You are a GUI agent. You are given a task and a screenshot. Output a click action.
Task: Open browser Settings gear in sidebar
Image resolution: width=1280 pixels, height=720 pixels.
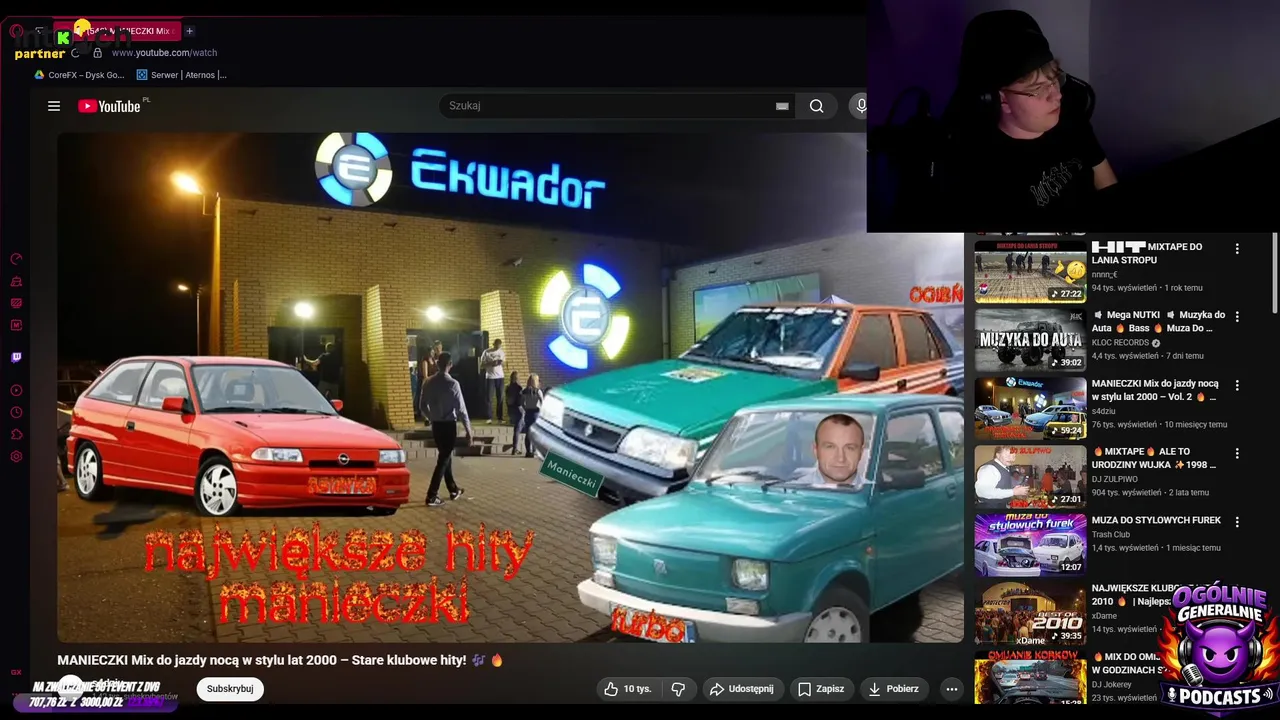[16, 457]
